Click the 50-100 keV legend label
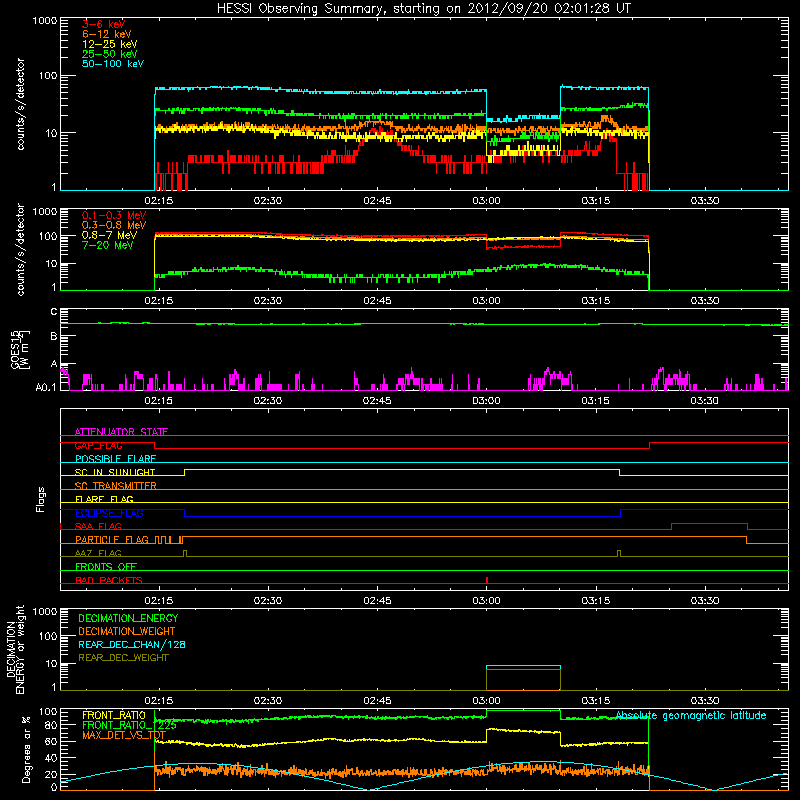The image size is (800, 800). [113, 64]
